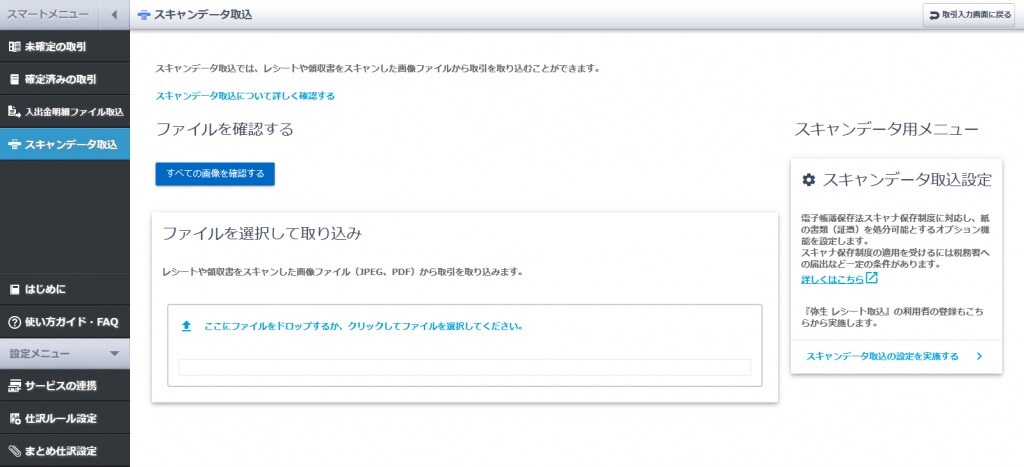Click the サービスの連携 icon

tap(14, 386)
